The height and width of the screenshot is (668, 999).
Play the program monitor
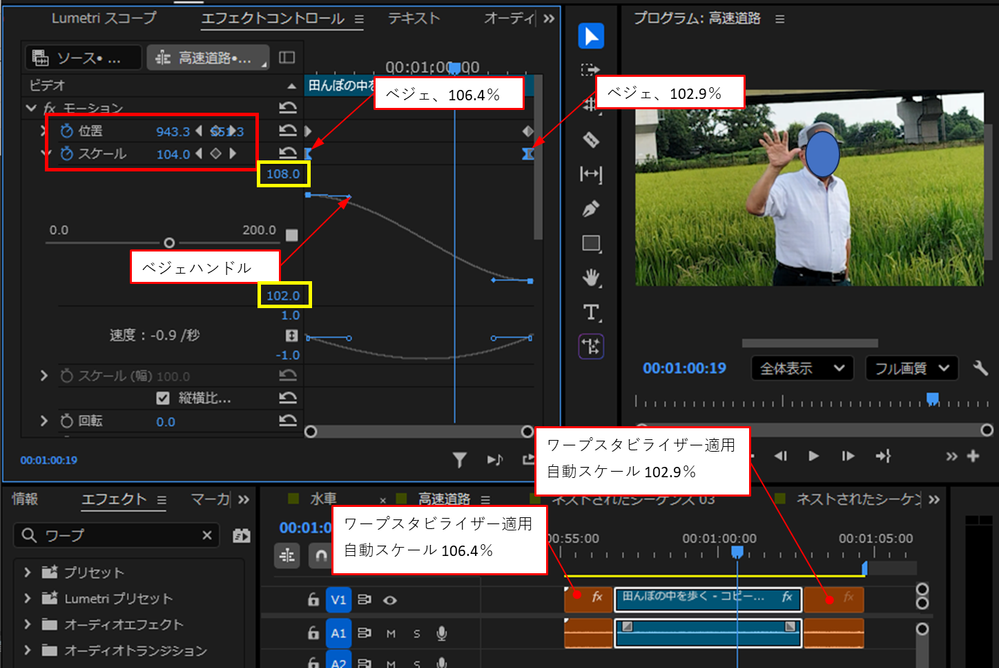tap(814, 456)
